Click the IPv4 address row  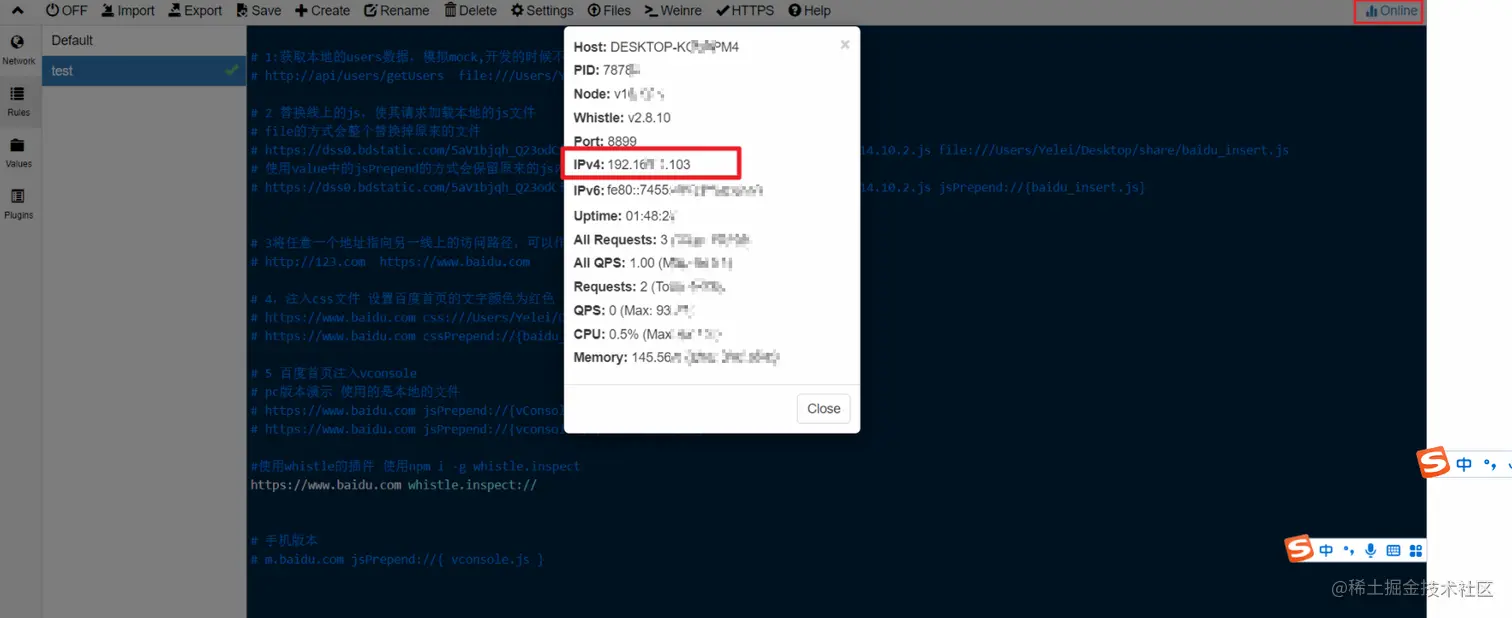pyautogui.click(x=632, y=164)
